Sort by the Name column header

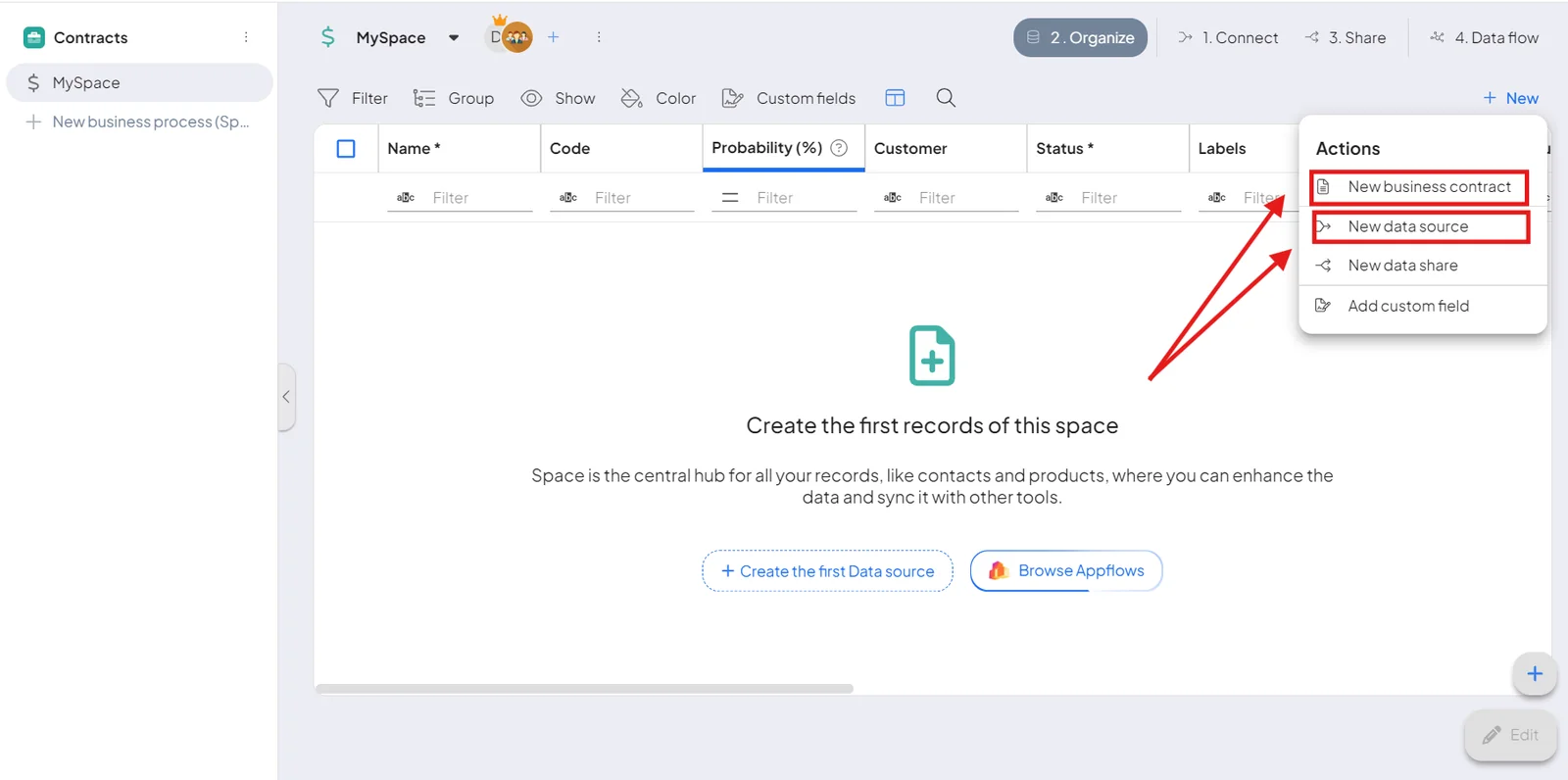tap(459, 149)
